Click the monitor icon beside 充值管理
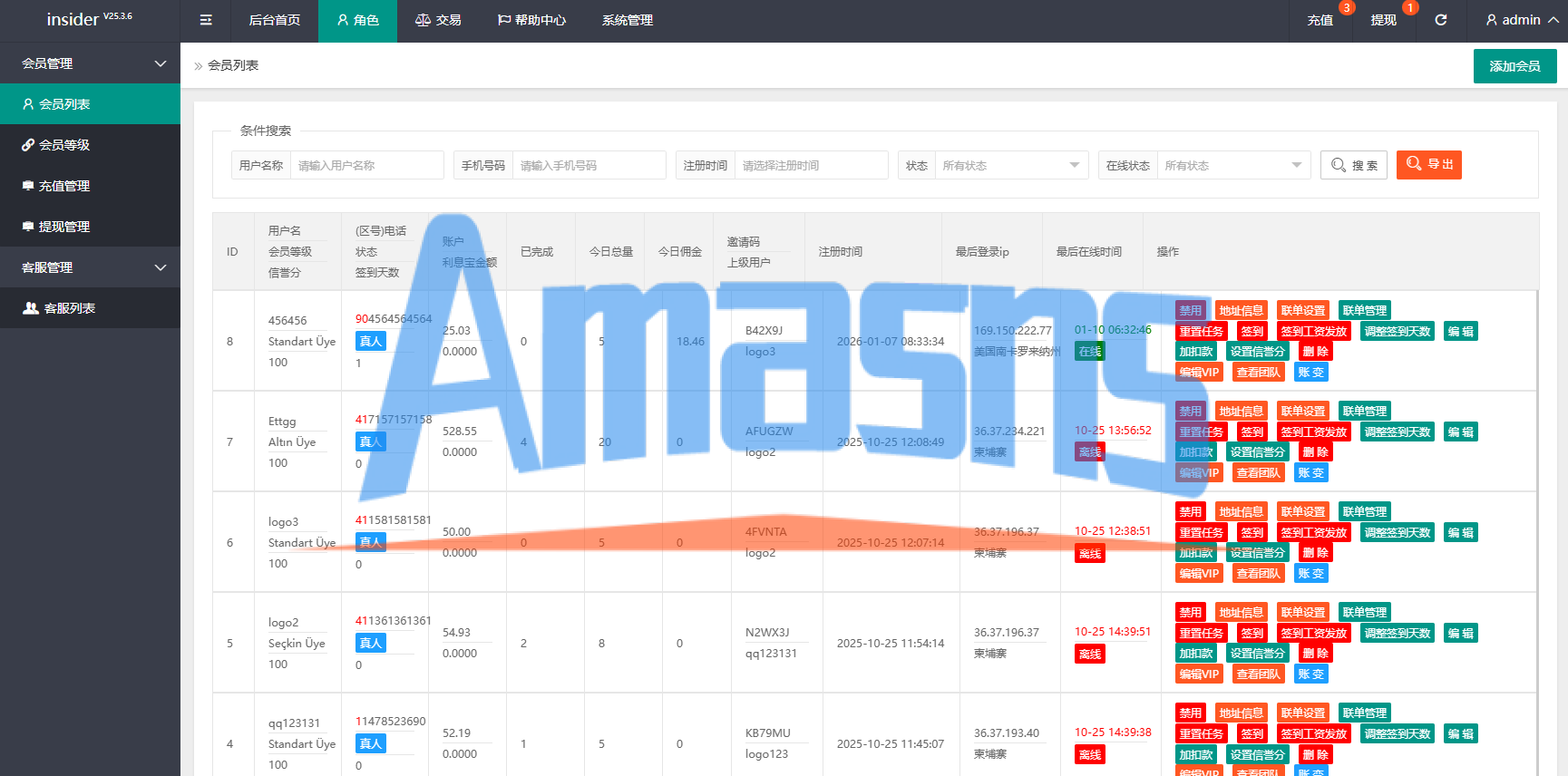 (x=28, y=186)
